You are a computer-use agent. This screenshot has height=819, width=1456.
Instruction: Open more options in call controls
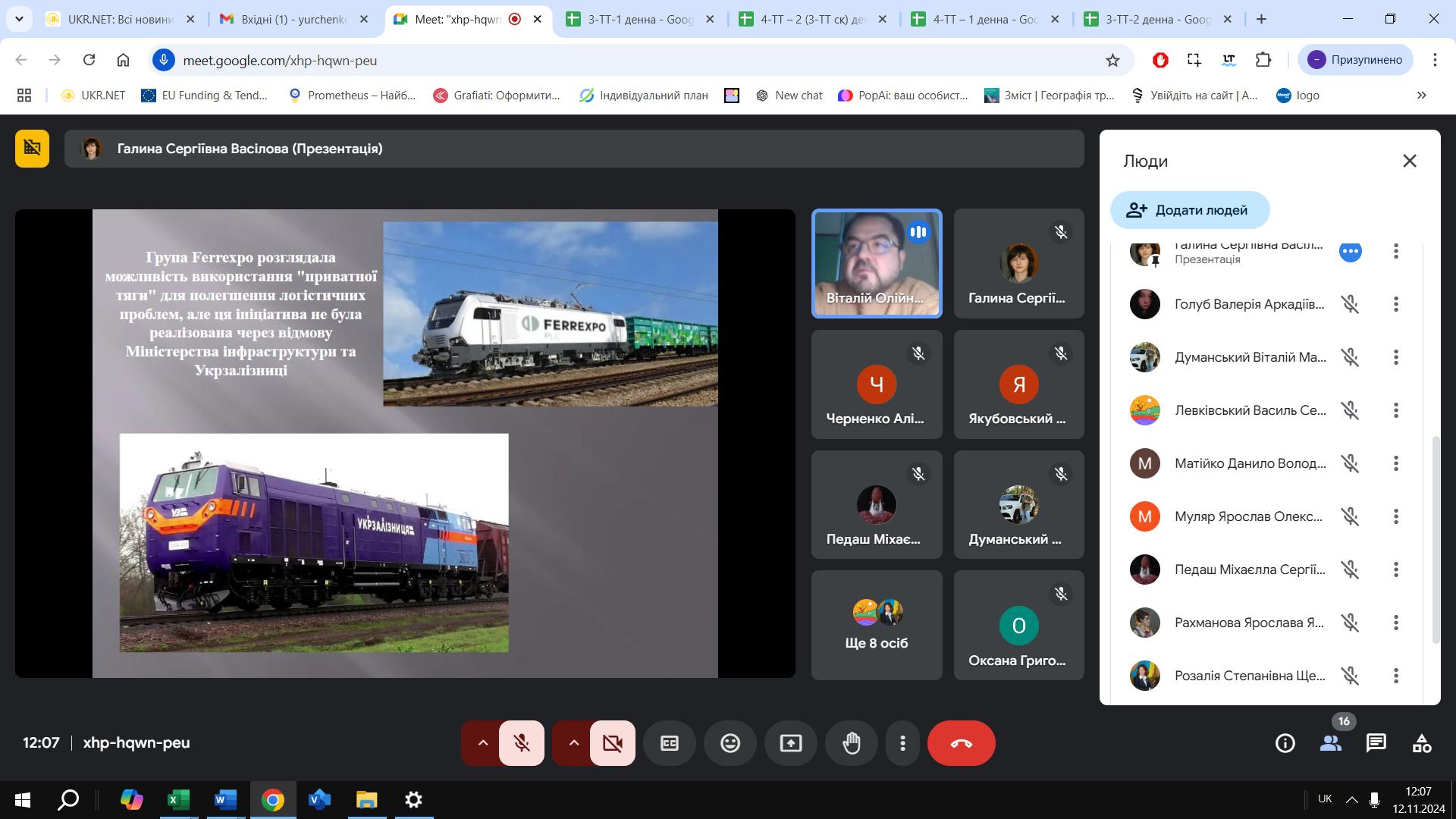pos(902,743)
